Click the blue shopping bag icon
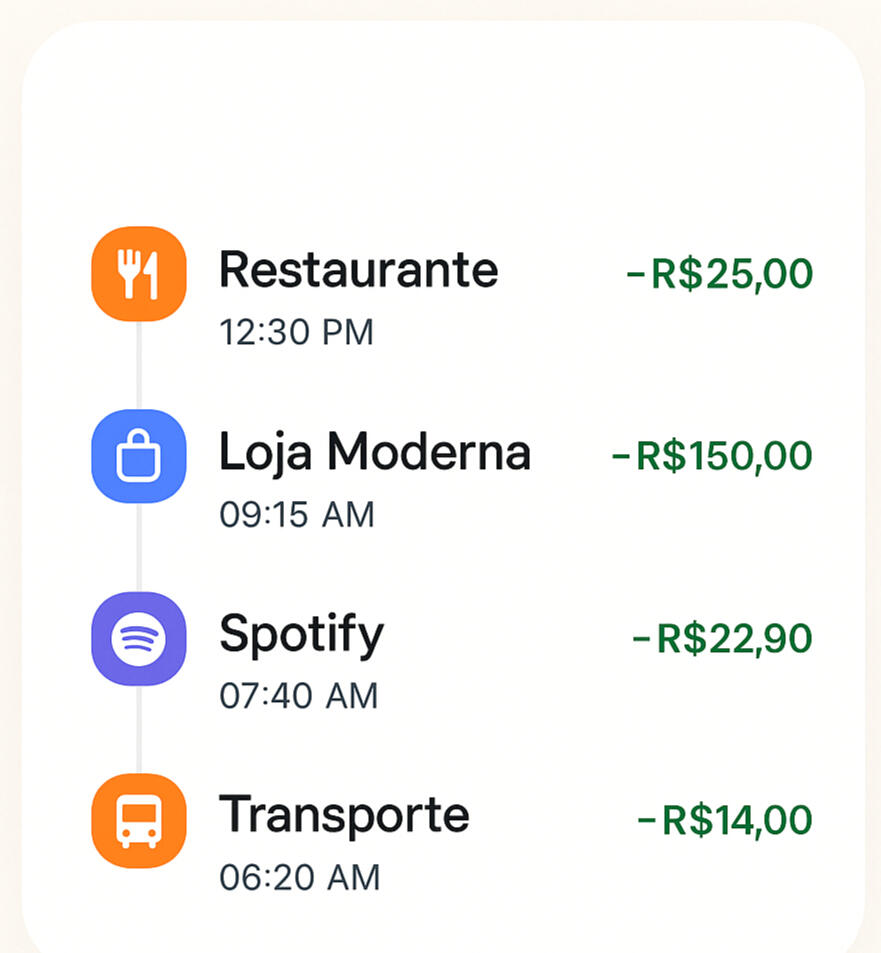881x953 pixels. point(138,456)
